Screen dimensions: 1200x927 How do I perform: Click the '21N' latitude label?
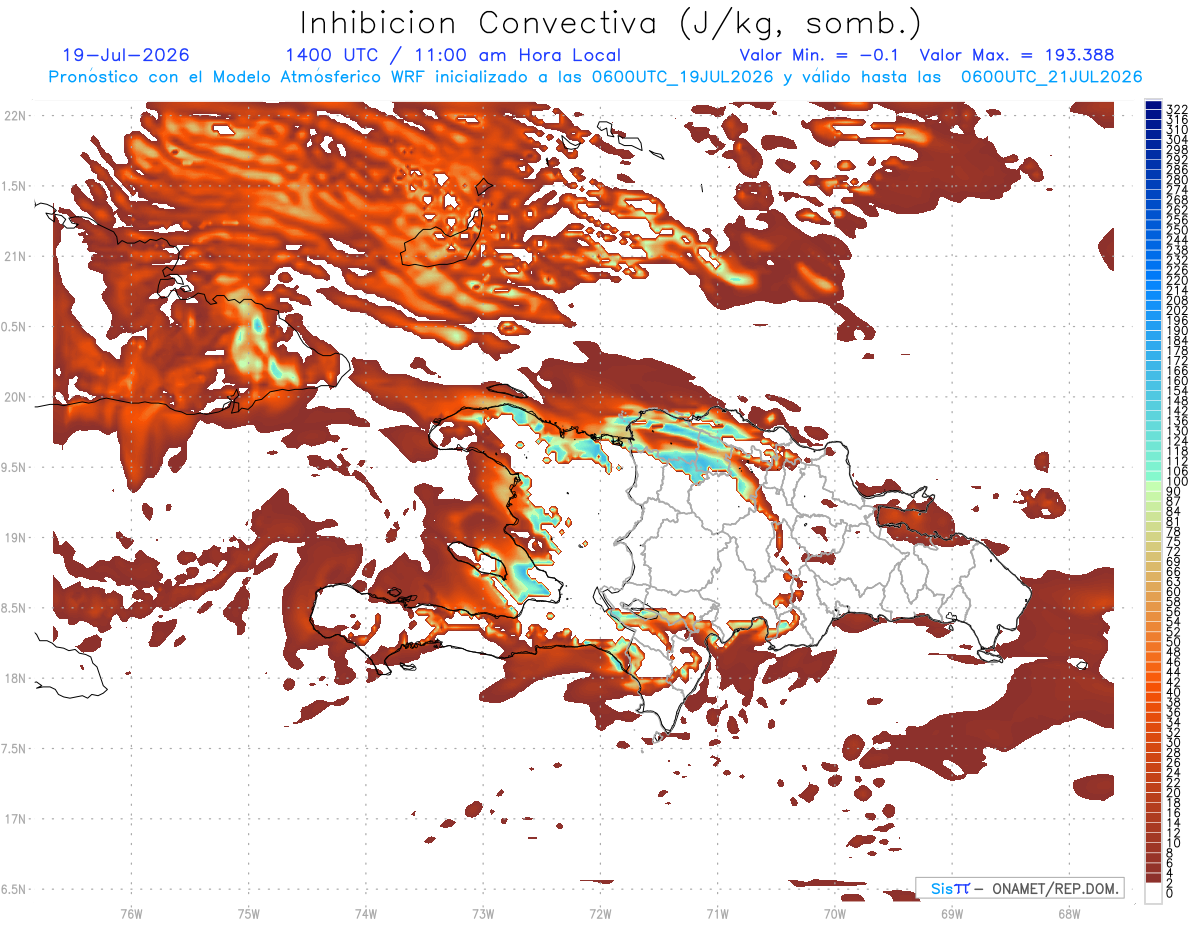(13, 256)
